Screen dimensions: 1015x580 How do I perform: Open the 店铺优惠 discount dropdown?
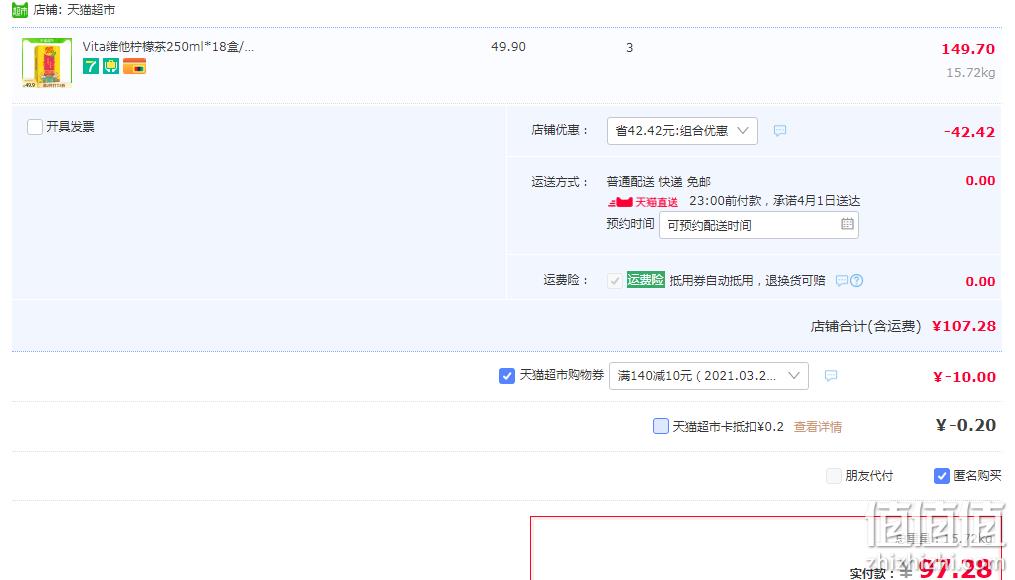[x=682, y=131]
